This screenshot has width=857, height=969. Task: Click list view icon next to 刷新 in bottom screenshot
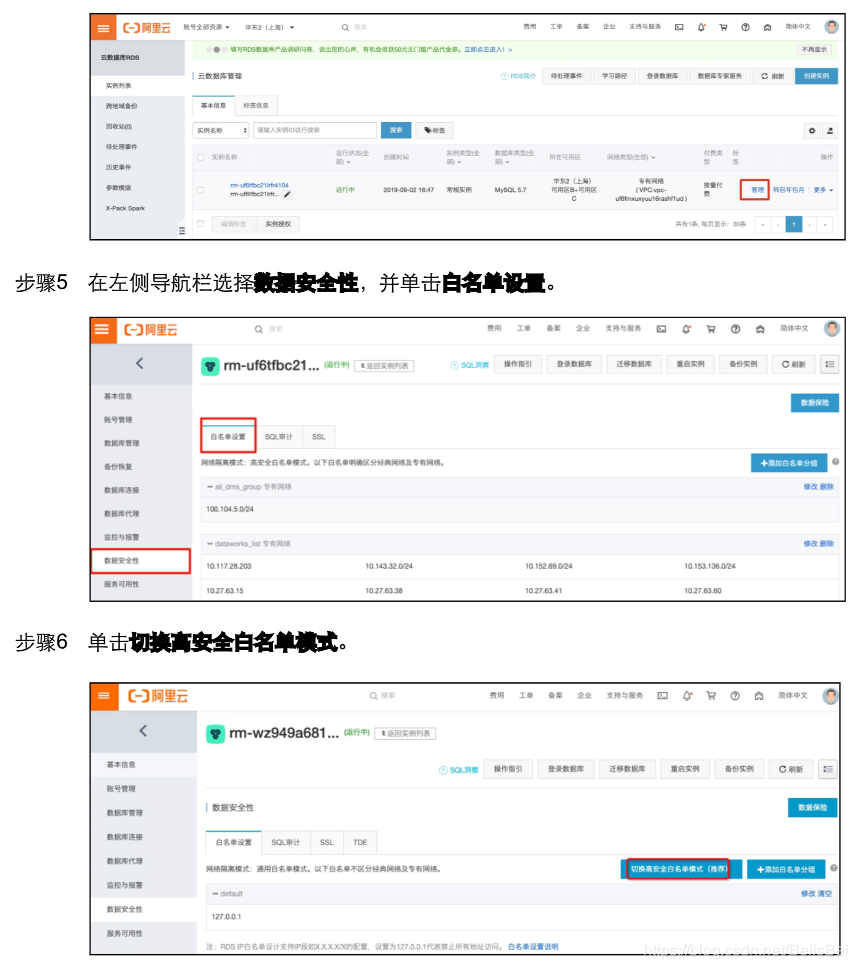(828, 769)
